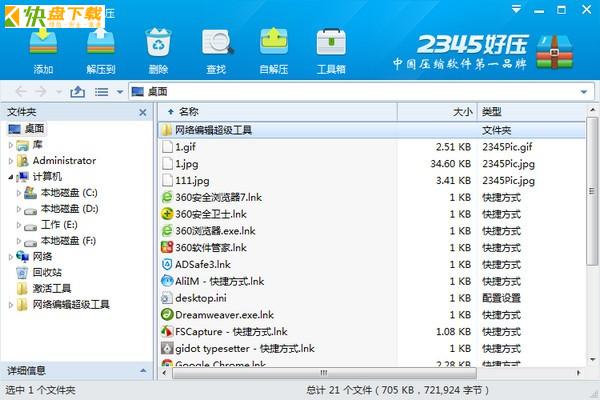This screenshot has height=400, width=600.
Task: Click the vertical scrollbar thumb in file list
Action: click(592, 191)
